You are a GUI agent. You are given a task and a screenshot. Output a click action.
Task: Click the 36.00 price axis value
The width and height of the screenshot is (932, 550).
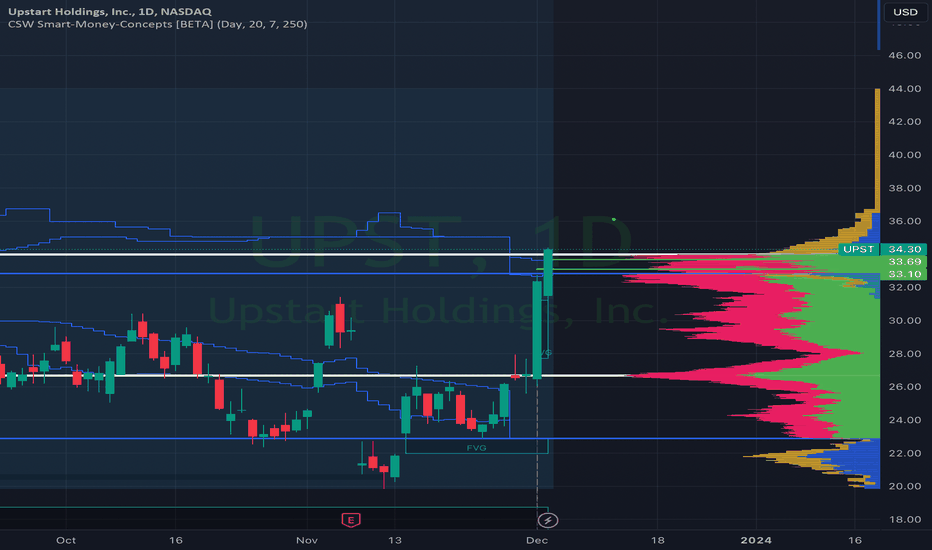(904, 221)
